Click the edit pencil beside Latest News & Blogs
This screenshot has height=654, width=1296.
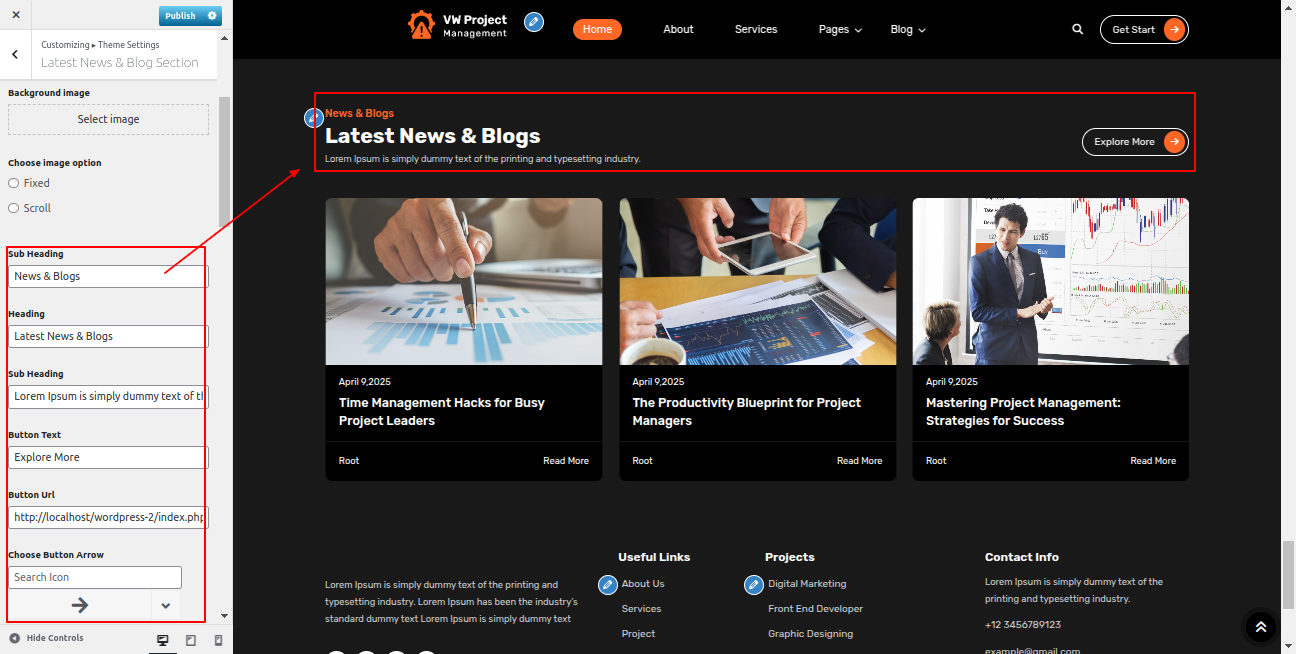(314, 118)
